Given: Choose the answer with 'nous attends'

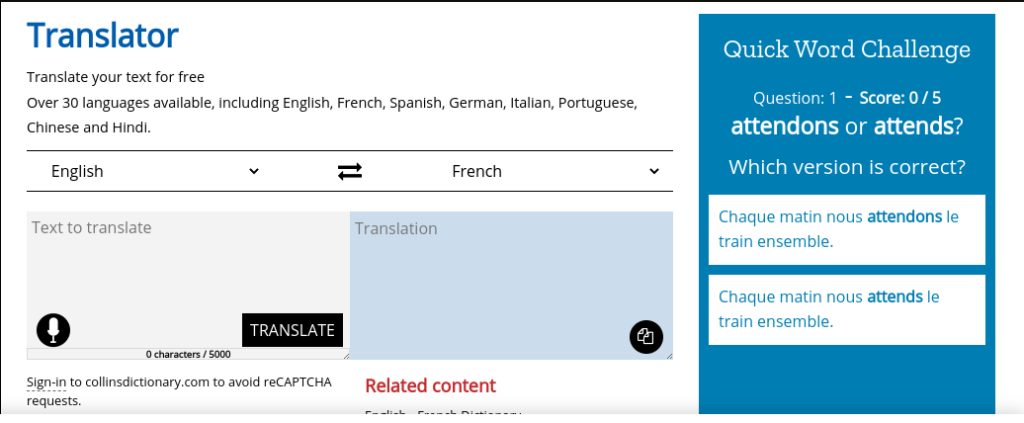Looking at the screenshot, I should point(846,310).
